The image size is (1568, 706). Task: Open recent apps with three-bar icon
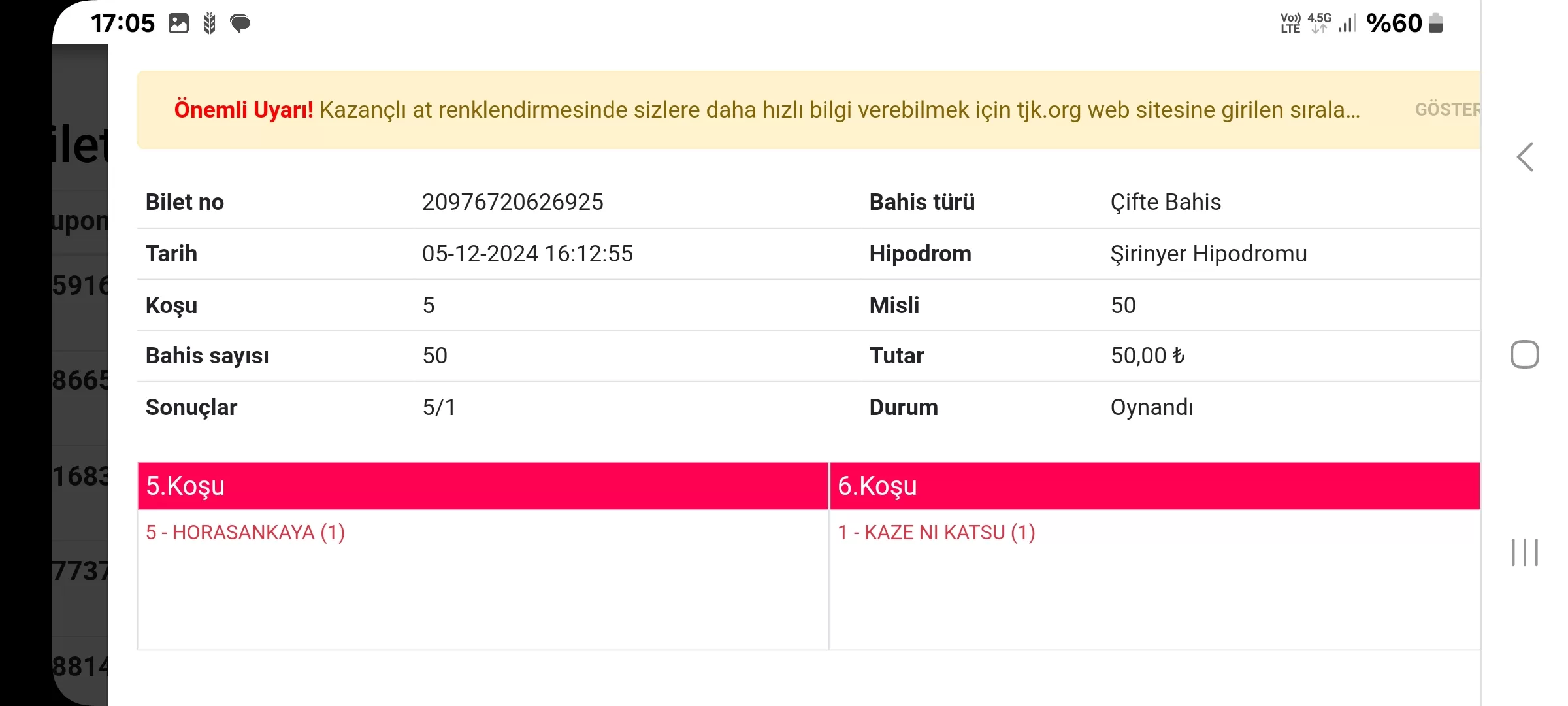pyautogui.click(x=1524, y=552)
